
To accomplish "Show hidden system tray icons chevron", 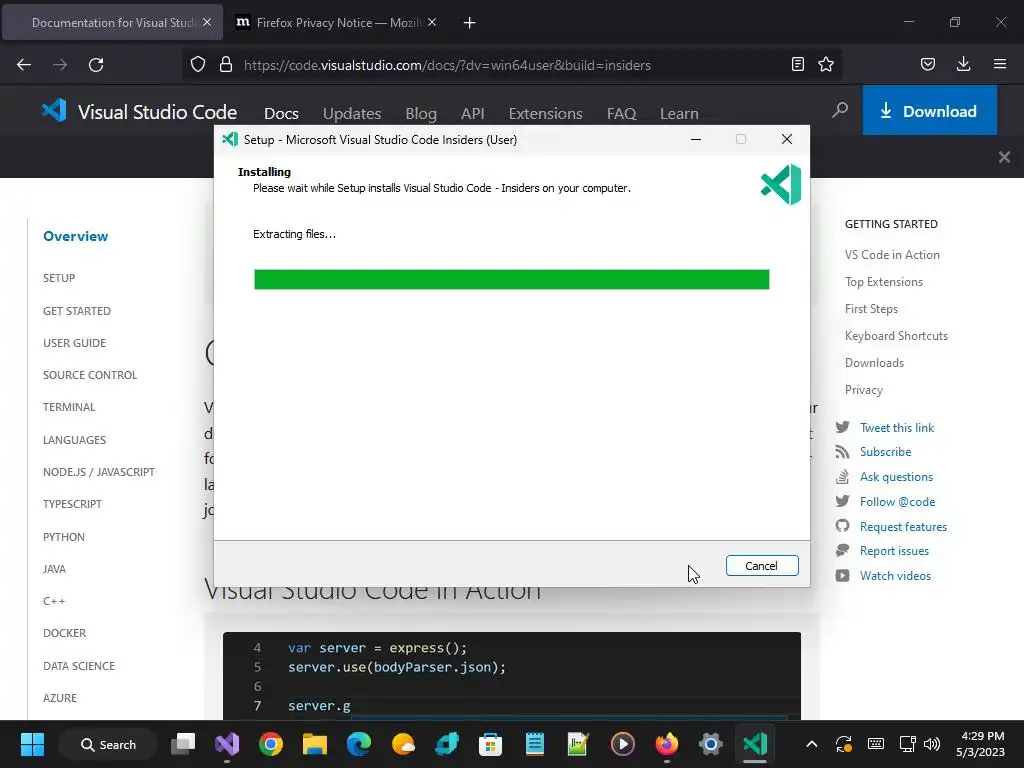I will pyautogui.click(x=812, y=744).
